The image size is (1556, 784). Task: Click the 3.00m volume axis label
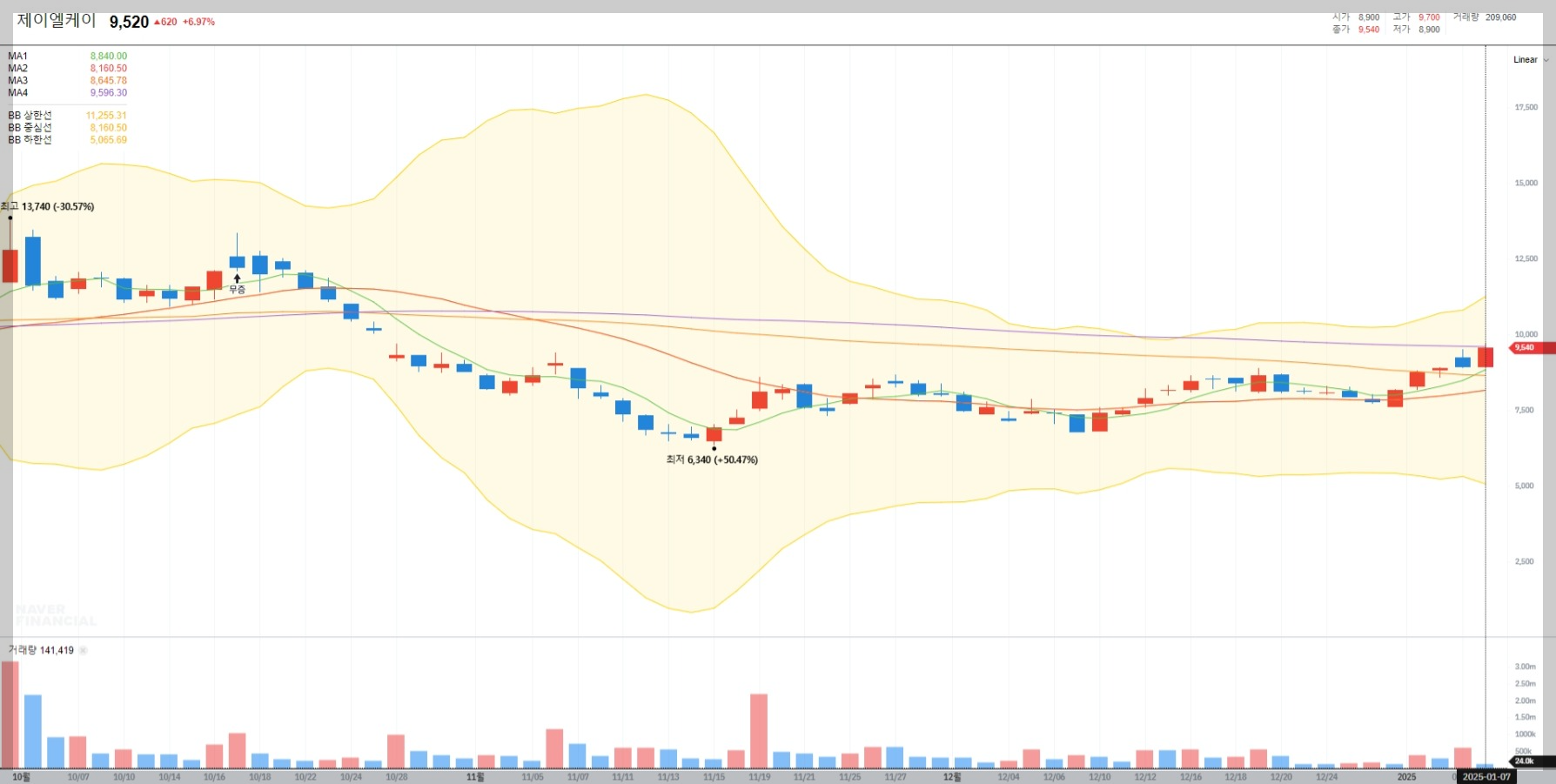point(1525,667)
